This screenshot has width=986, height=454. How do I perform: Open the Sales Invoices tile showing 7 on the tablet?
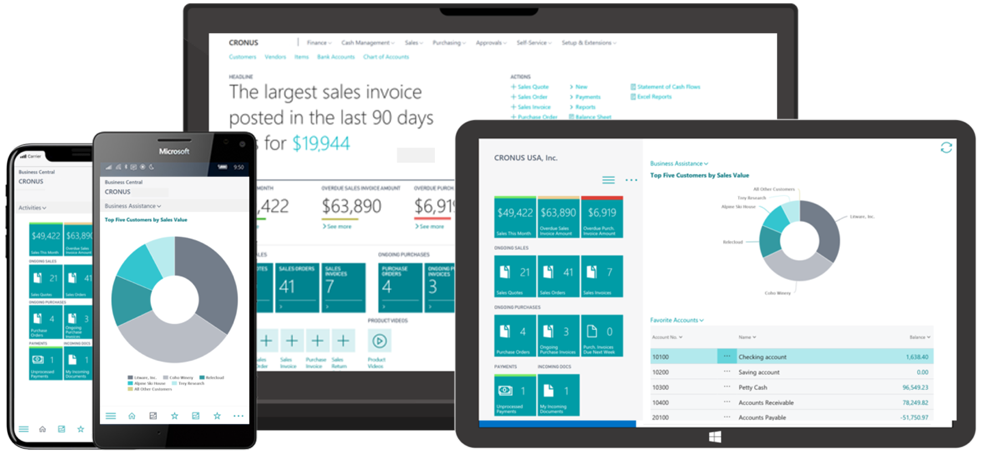click(602, 276)
